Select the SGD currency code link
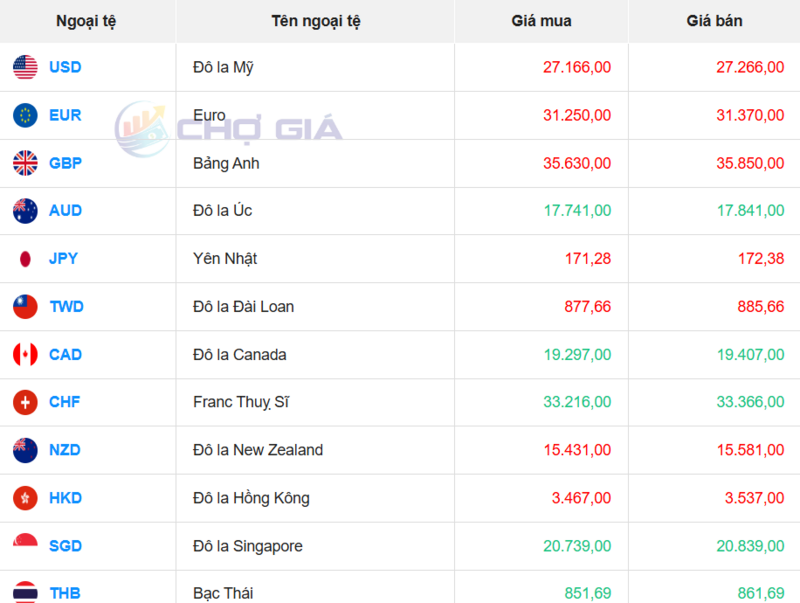Screen dimensions: 800x603 click(x=65, y=546)
